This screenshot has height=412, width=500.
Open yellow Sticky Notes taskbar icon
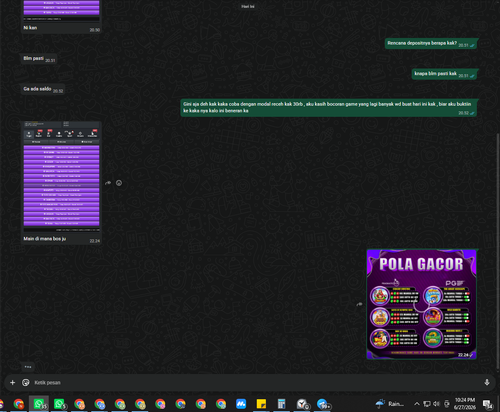[x=261, y=404]
